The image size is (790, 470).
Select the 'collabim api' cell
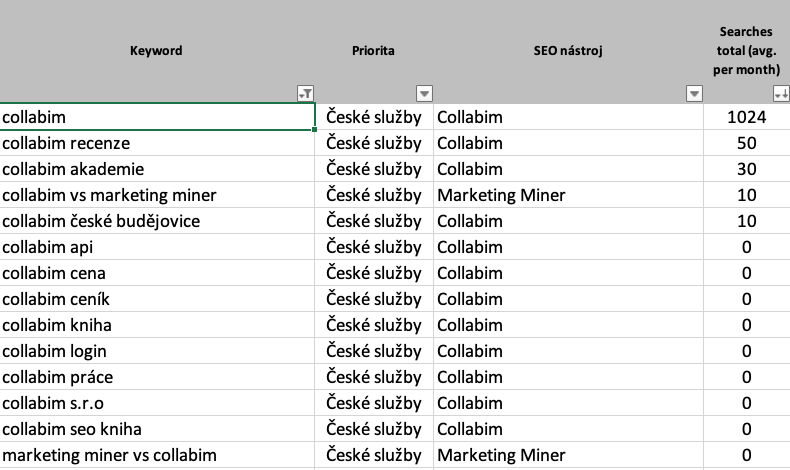point(157,247)
